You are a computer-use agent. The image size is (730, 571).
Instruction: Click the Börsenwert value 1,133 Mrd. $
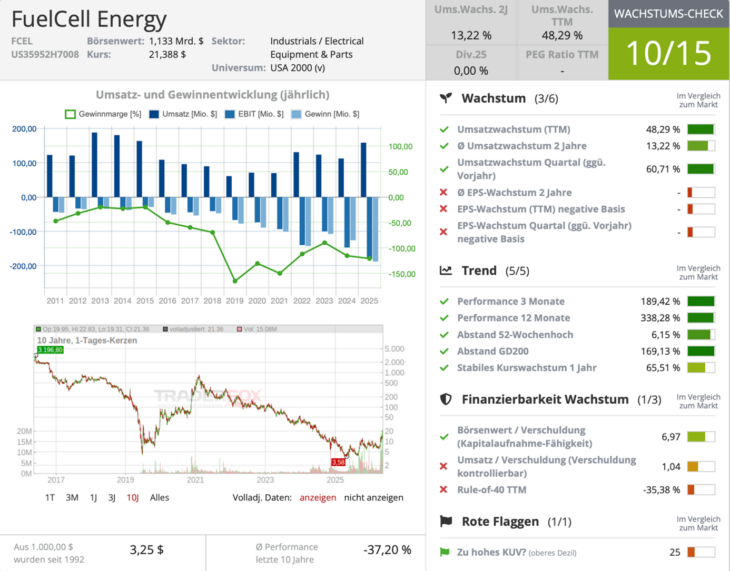(176, 41)
